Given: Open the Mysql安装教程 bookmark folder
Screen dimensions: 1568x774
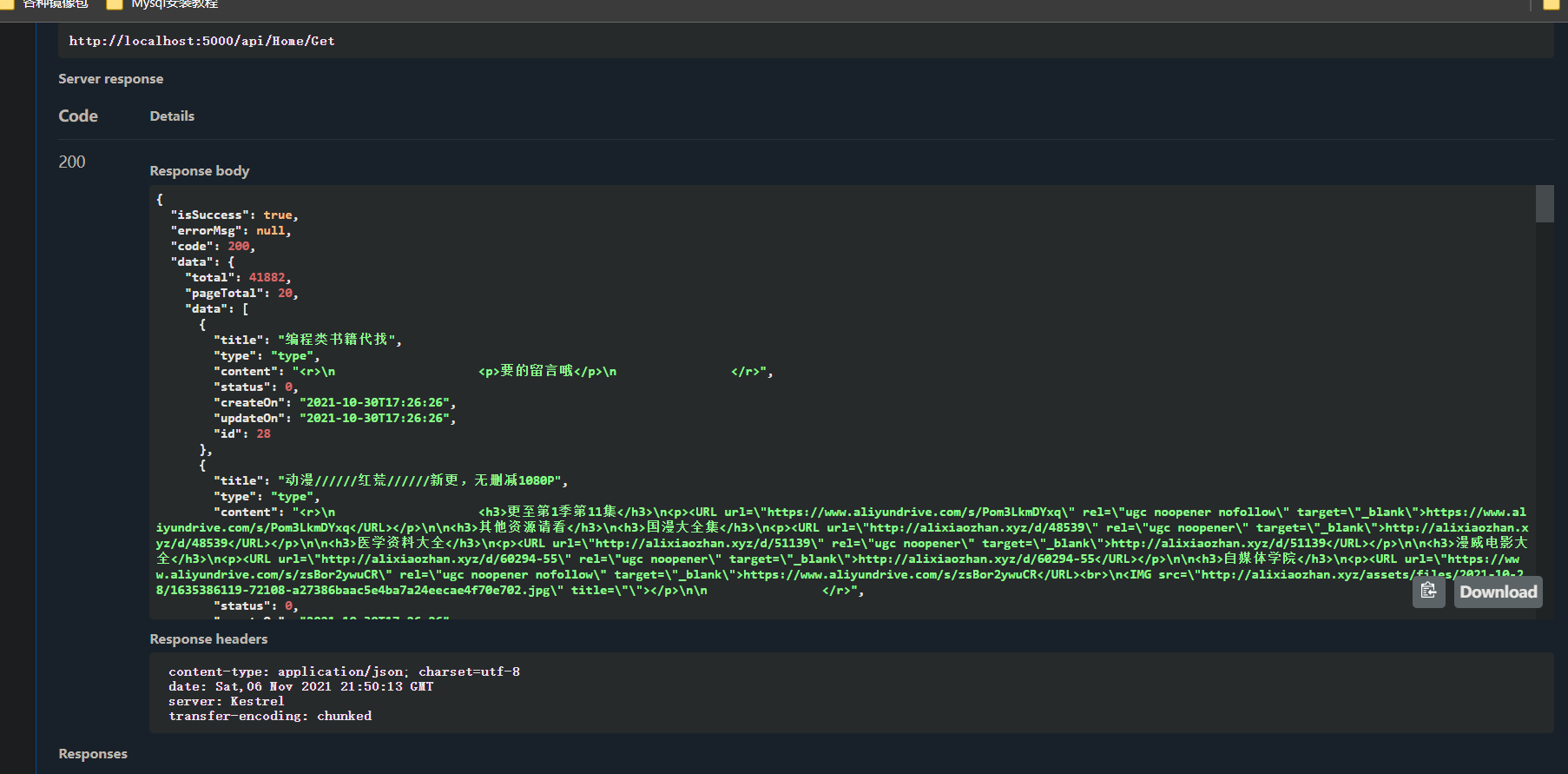Looking at the screenshot, I should click(x=163, y=4).
